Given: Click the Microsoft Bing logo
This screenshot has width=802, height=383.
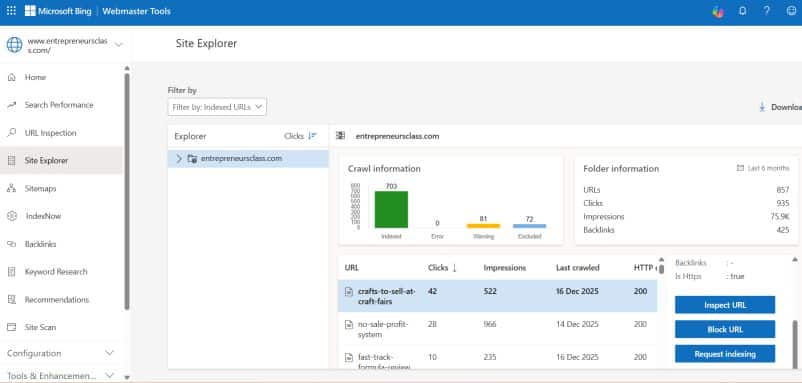Looking at the screenshot, I should pos(58,11).
